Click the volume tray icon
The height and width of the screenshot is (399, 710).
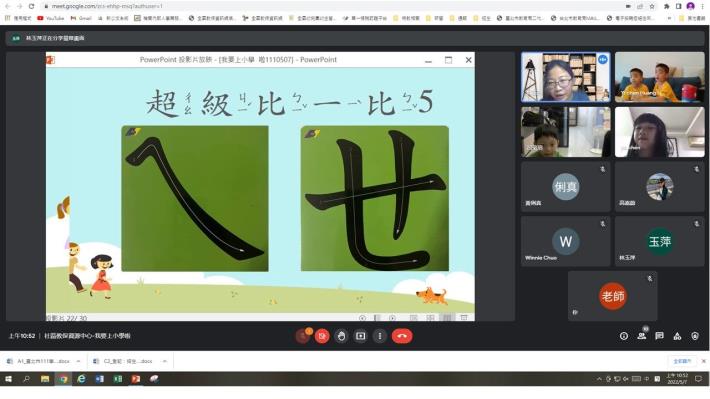pyautogui.click(x=626, y=379)
